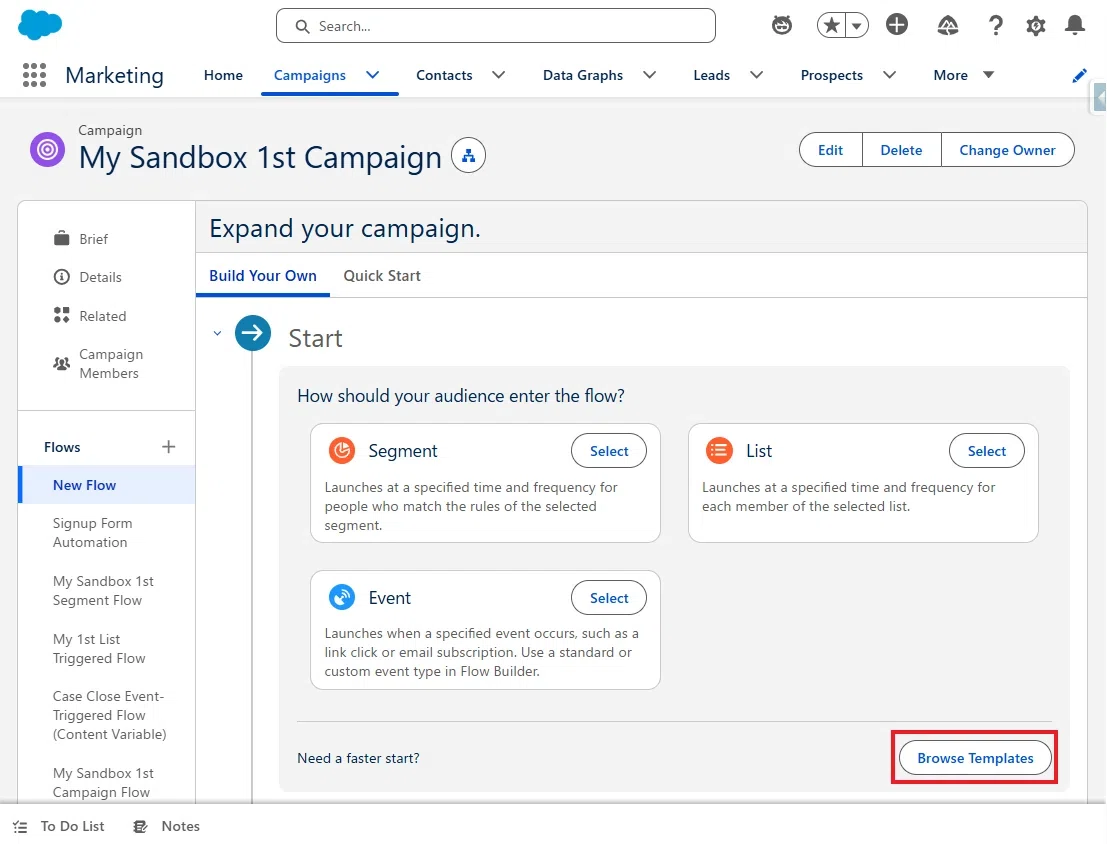
Task: Add a flow with the plus icon
Action: coord(168,446)
